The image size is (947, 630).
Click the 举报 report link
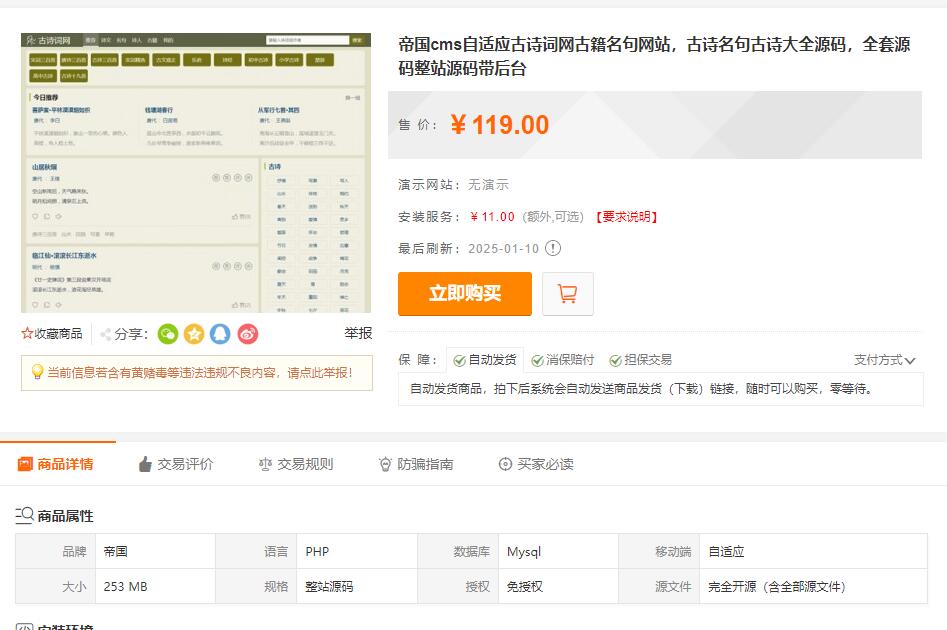[x=358, y=334]
